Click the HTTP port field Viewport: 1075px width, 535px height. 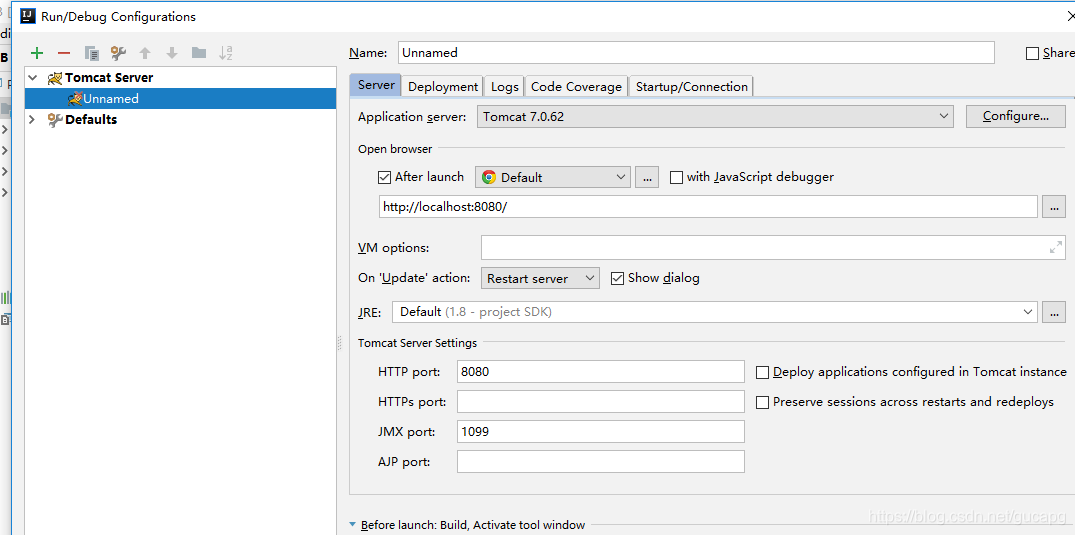(x=601, y=372)
